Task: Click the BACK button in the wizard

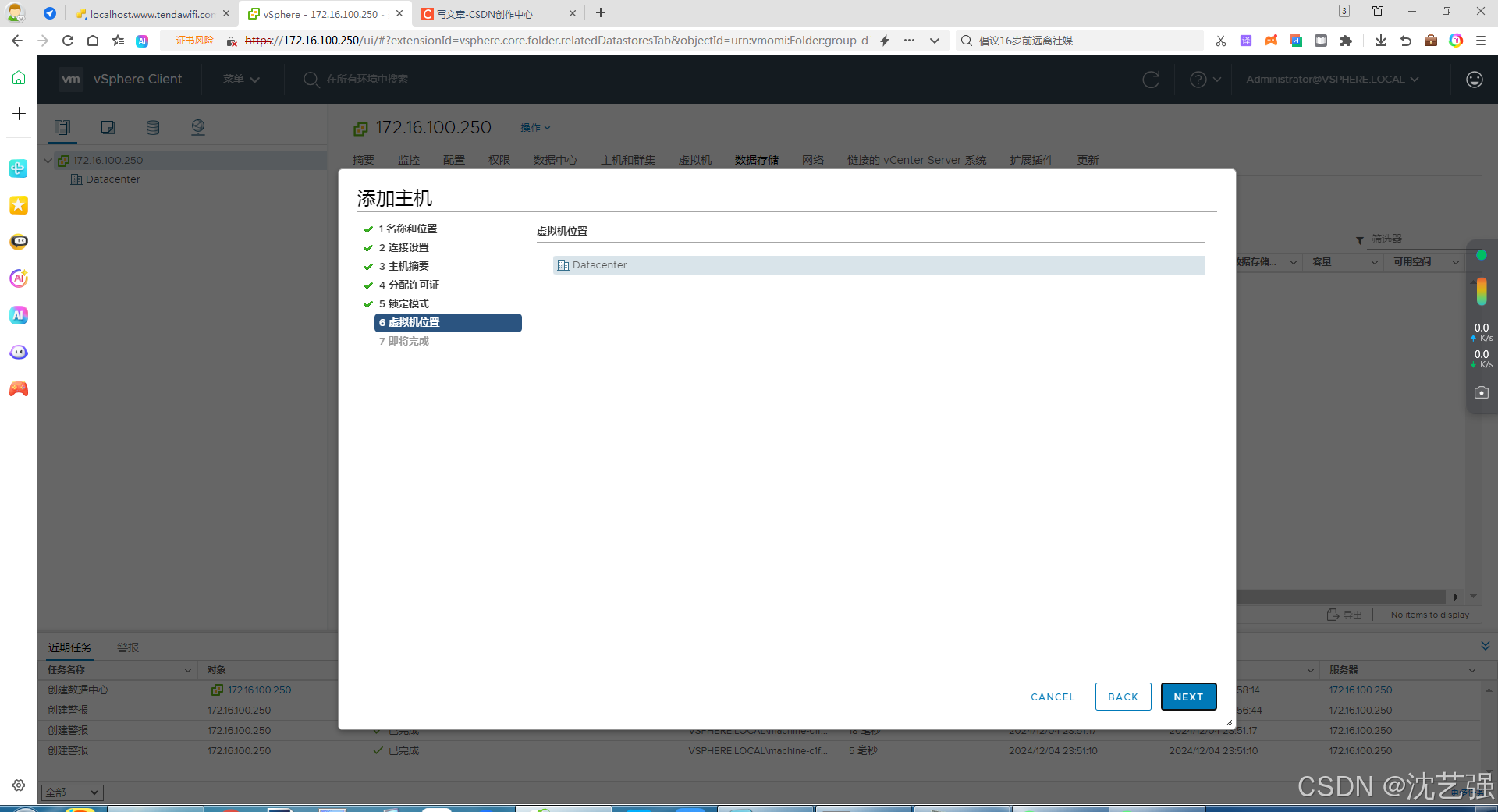Action: (1123, 697)
